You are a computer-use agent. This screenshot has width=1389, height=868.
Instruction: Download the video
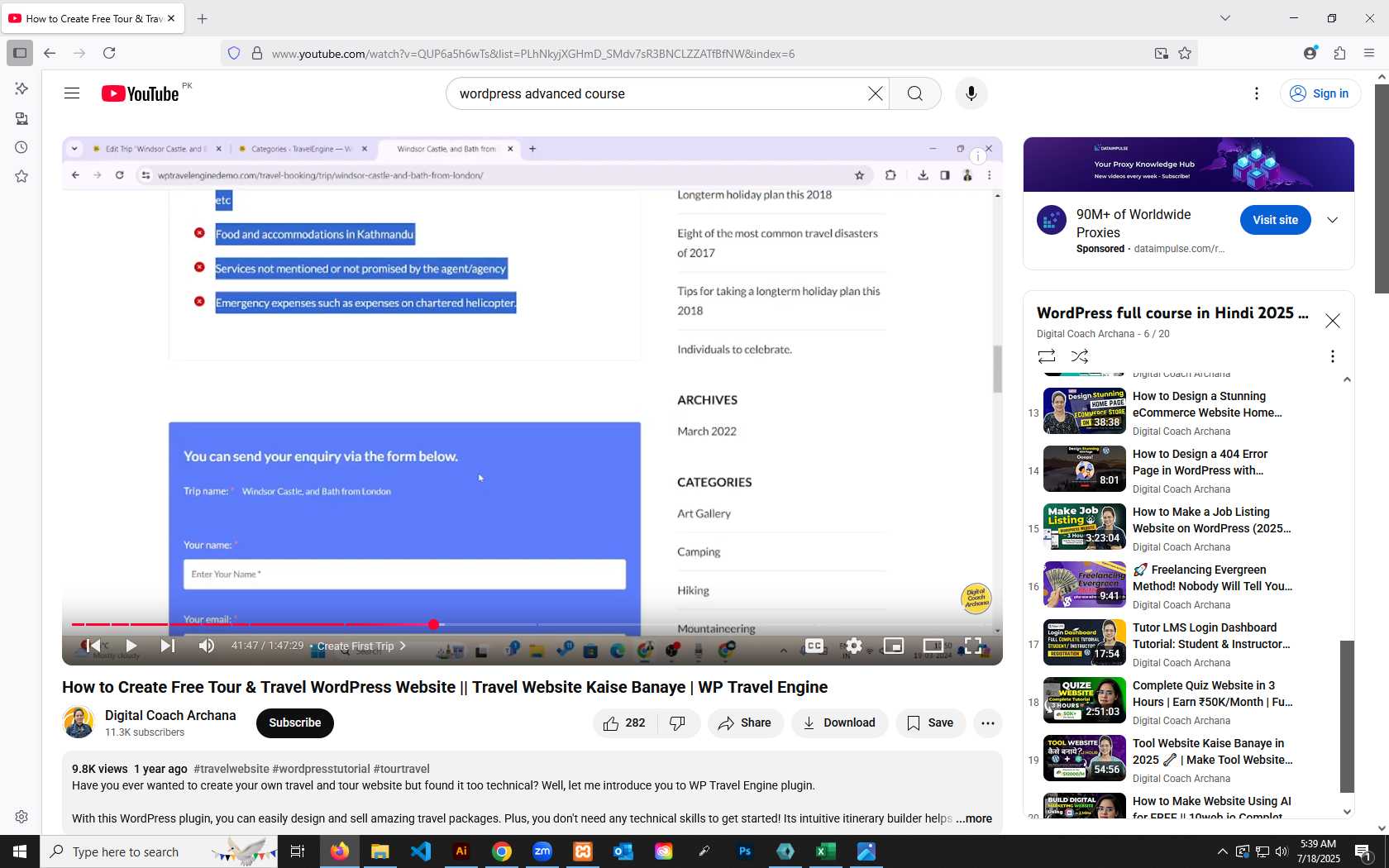click(839, 723)
